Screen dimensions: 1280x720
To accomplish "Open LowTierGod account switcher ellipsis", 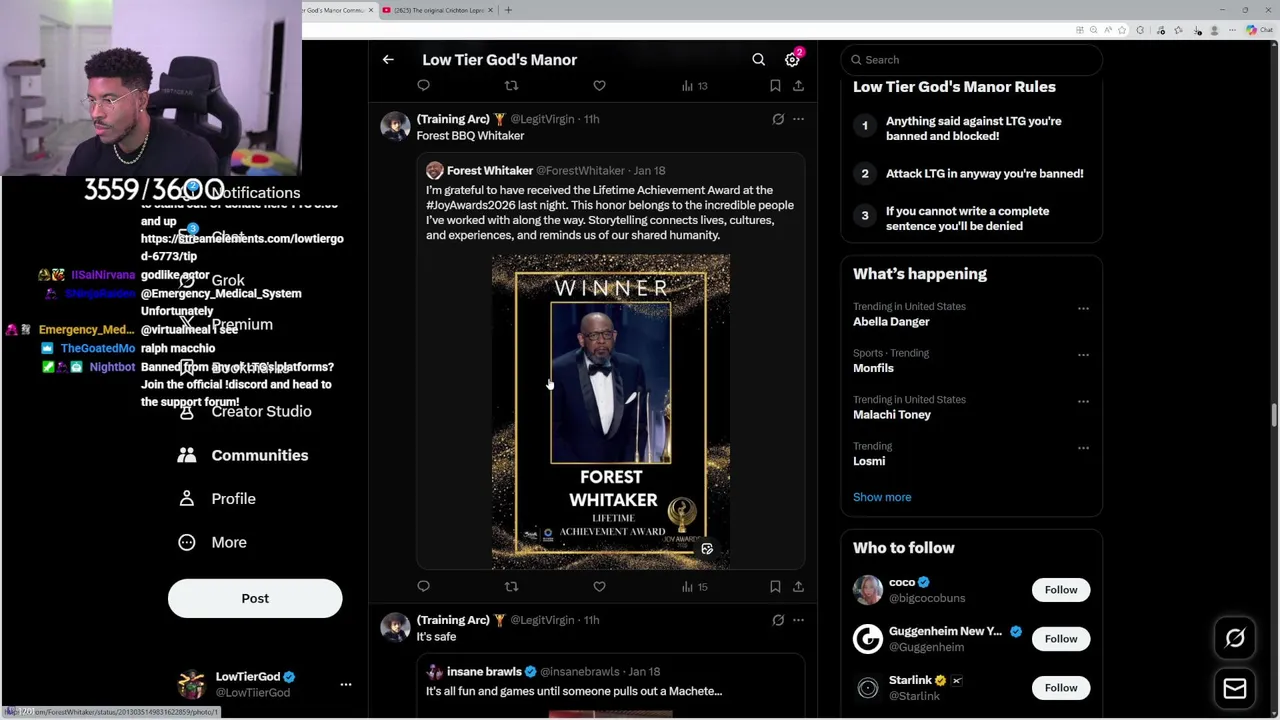I will [x=346, y=685].
